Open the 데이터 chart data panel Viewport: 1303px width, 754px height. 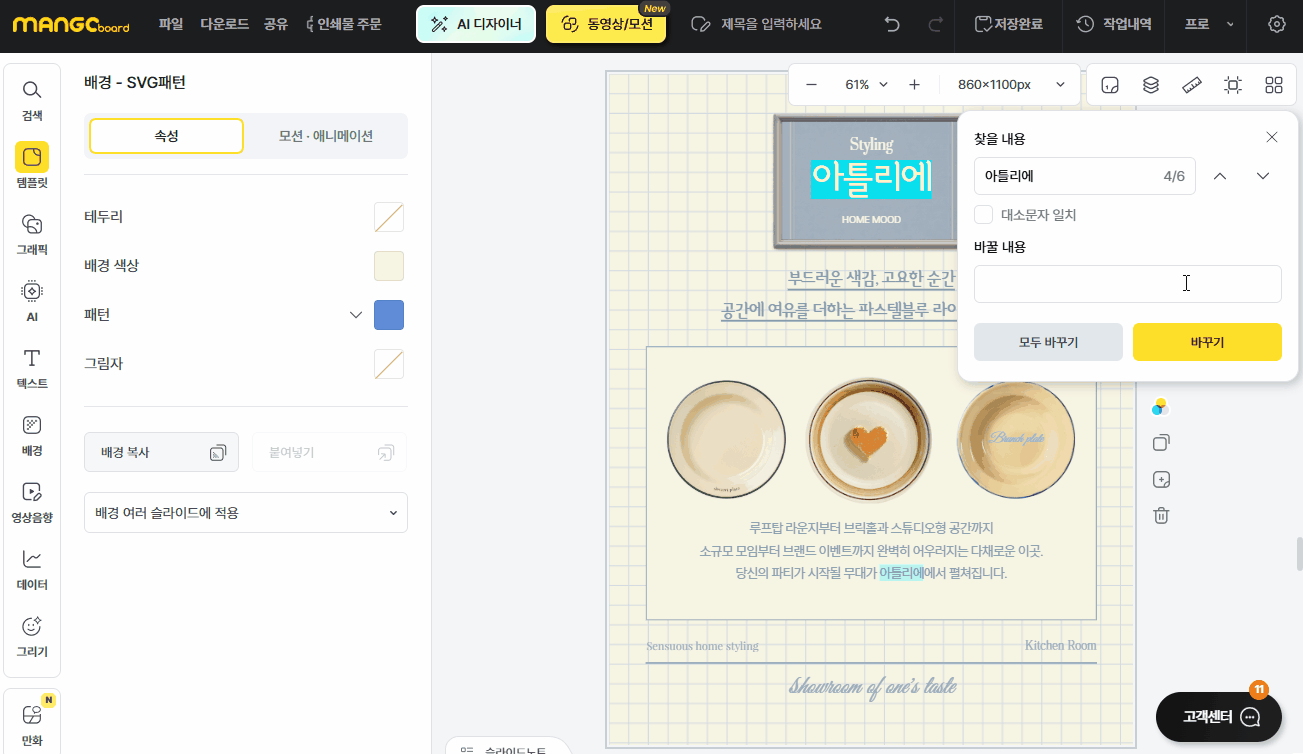pos(32,568)
